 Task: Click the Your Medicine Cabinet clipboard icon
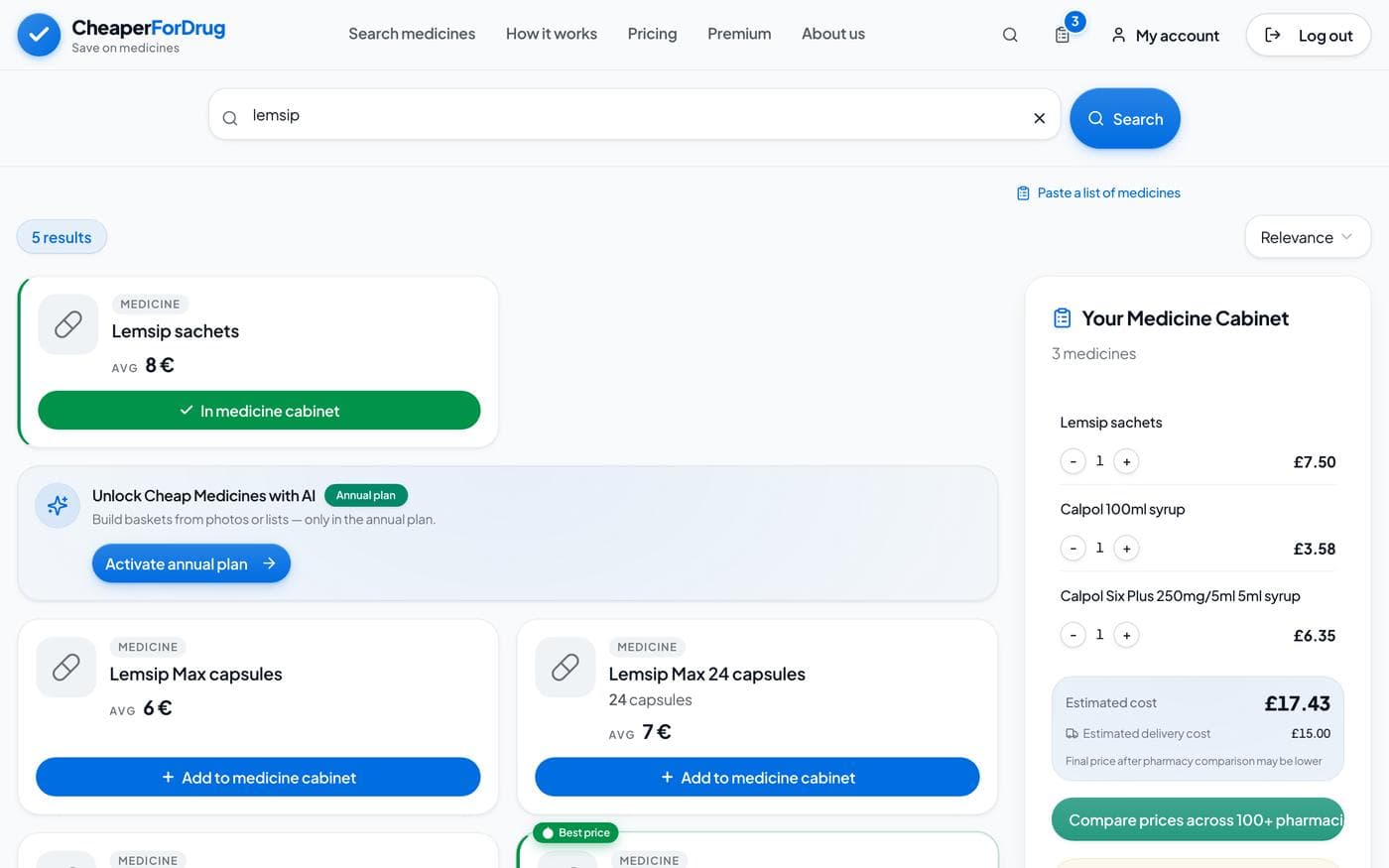point(1062,317)
